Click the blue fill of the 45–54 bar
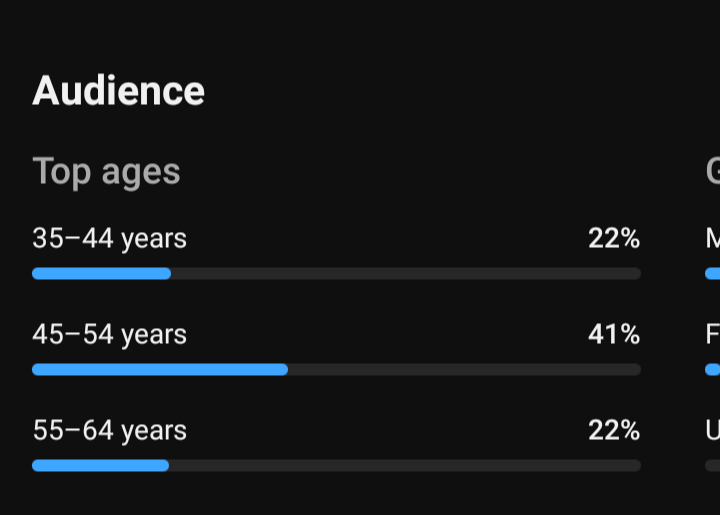Image resolution: width=720 pixels, height=515 pixels. (x=160, y=369)
